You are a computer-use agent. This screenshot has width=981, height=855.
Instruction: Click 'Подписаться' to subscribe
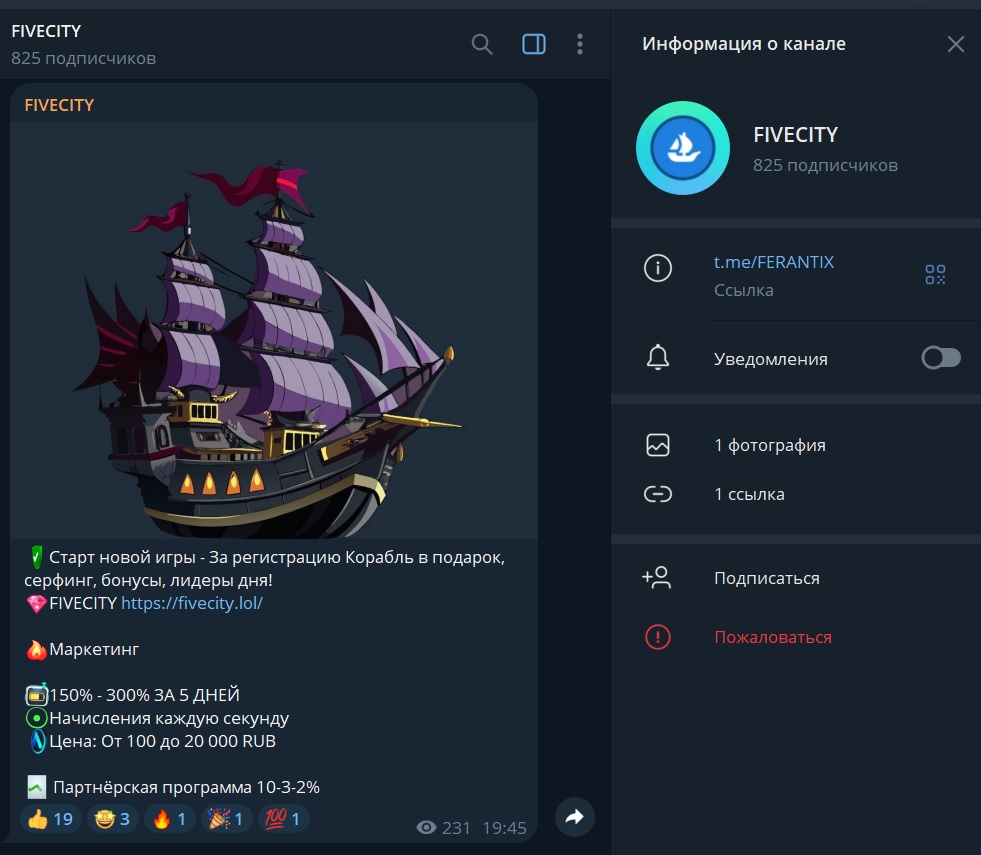click(766, 578)
